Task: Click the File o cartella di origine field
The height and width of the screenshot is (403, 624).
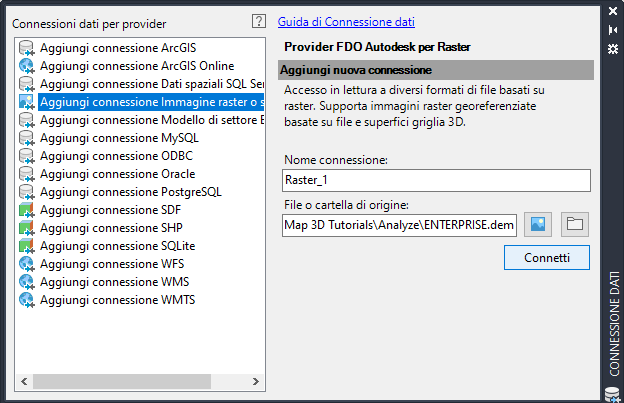Action: coord(399,225)
